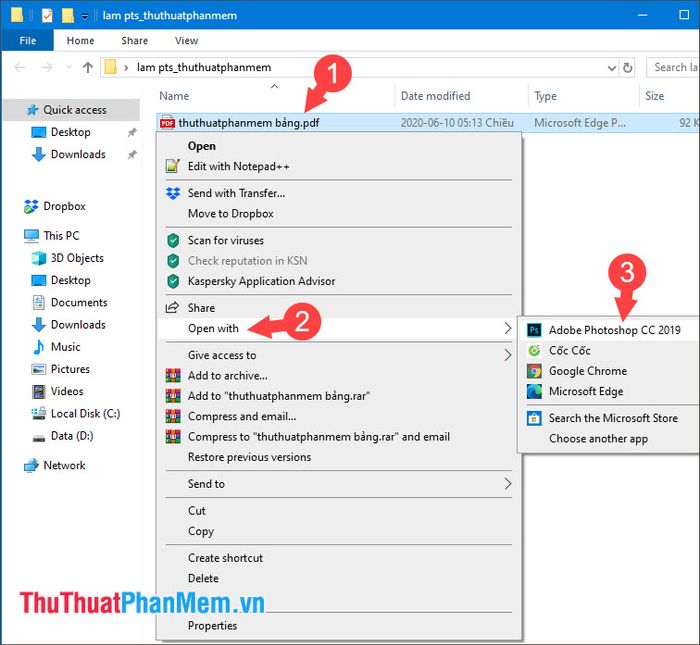
Task: Expand the Give access to submenu arrow
Action: point(508,355)
